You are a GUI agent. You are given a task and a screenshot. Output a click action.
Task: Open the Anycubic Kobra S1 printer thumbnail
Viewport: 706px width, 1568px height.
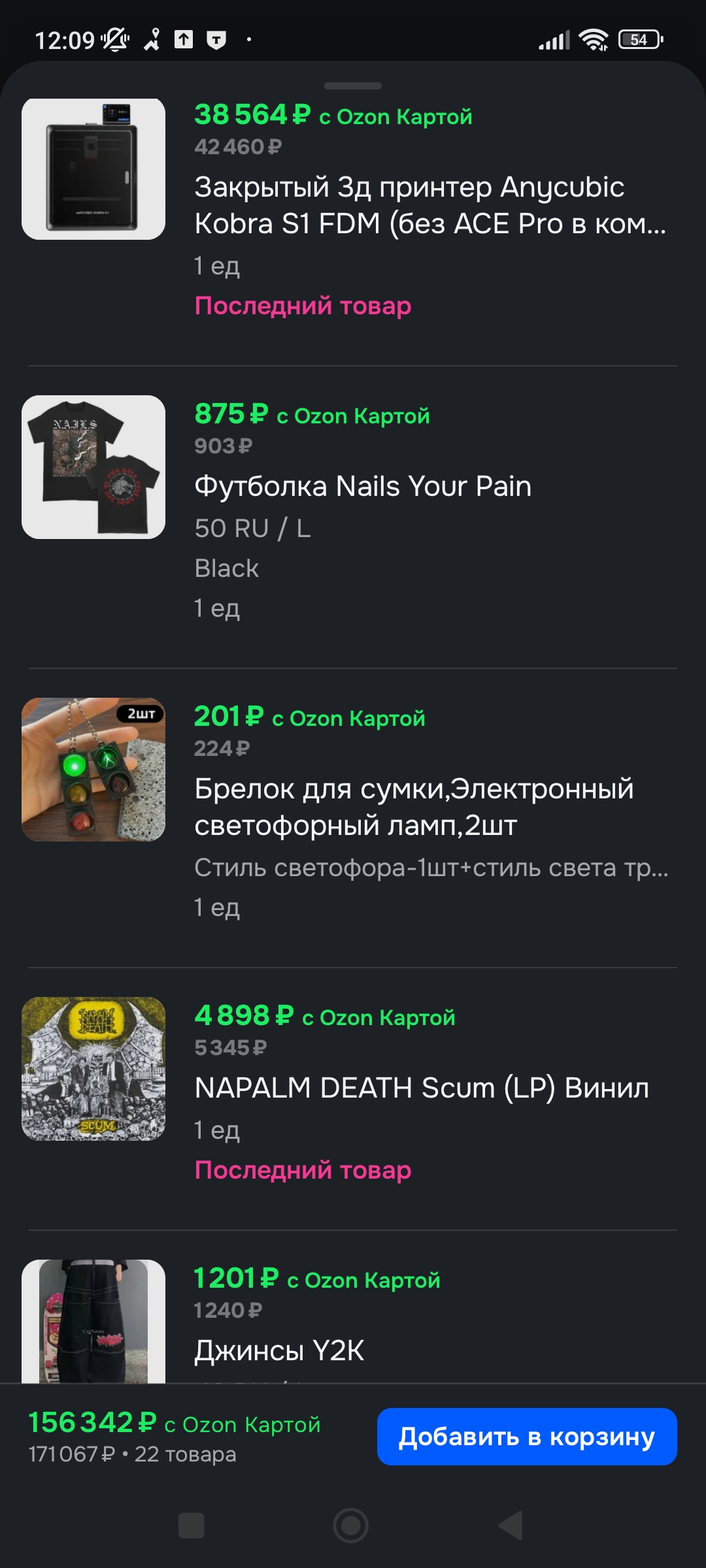tap(93, 169)
